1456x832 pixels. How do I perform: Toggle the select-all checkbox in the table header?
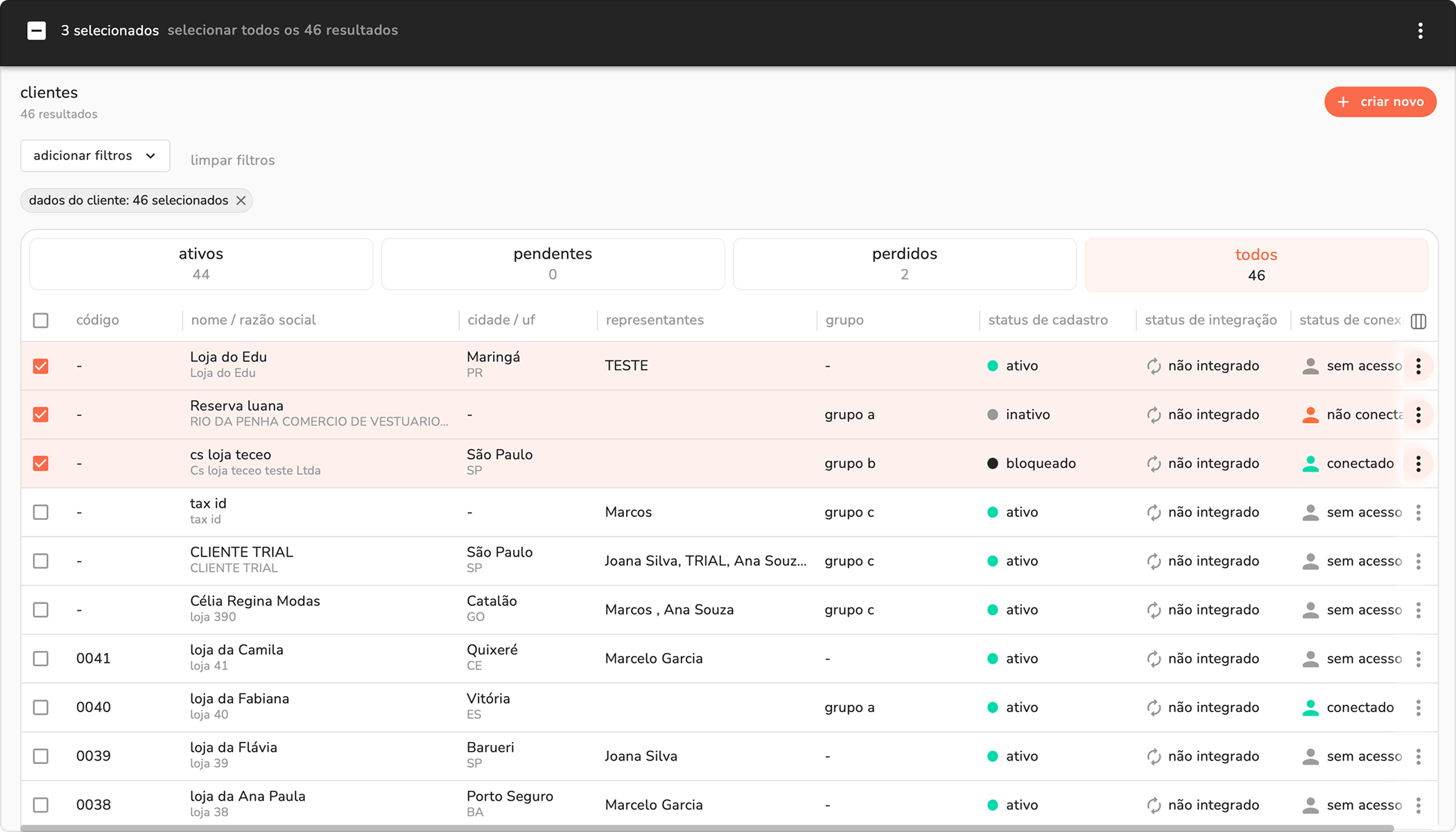[41, 320]
